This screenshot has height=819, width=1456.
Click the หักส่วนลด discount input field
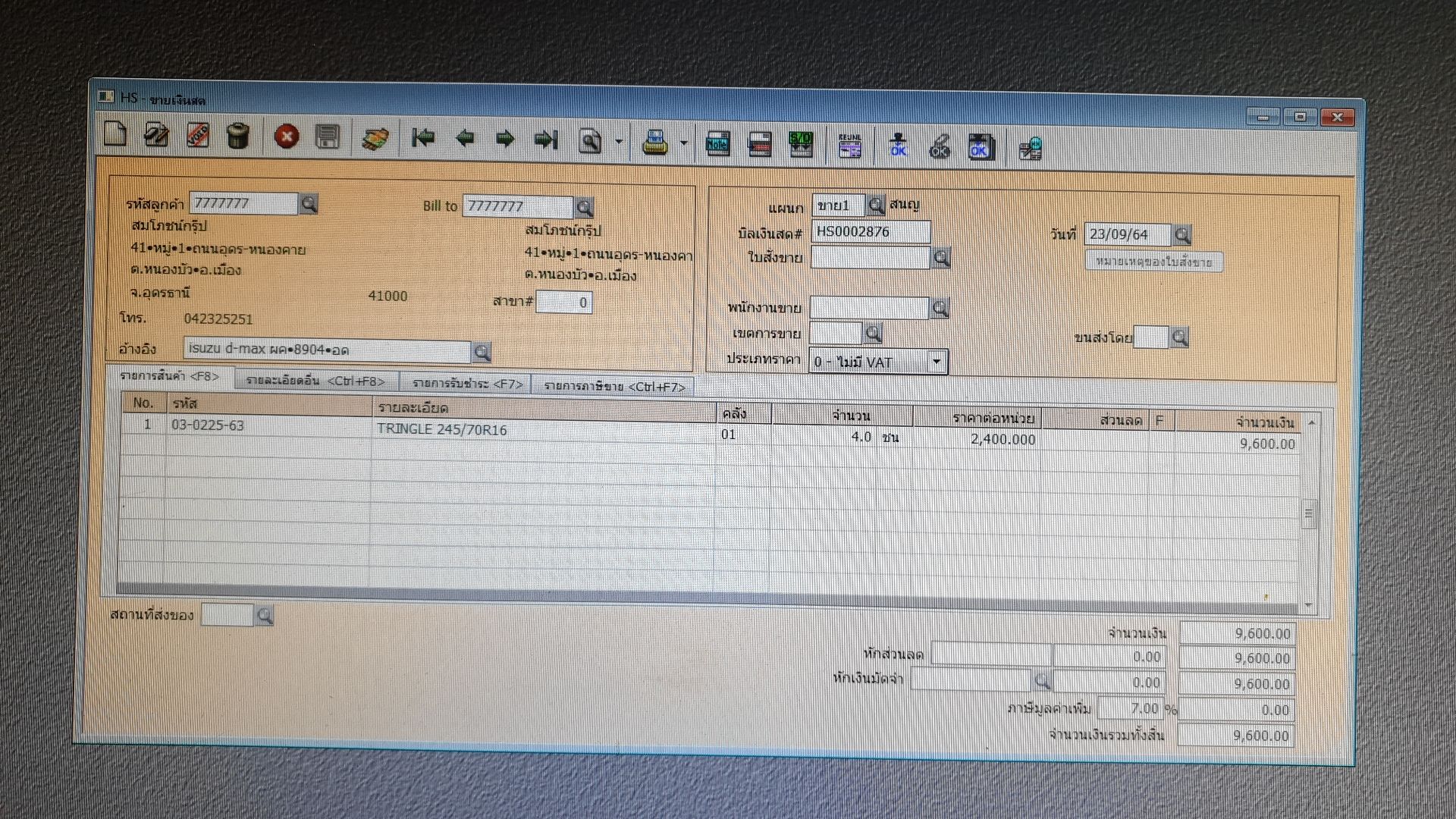991,654
